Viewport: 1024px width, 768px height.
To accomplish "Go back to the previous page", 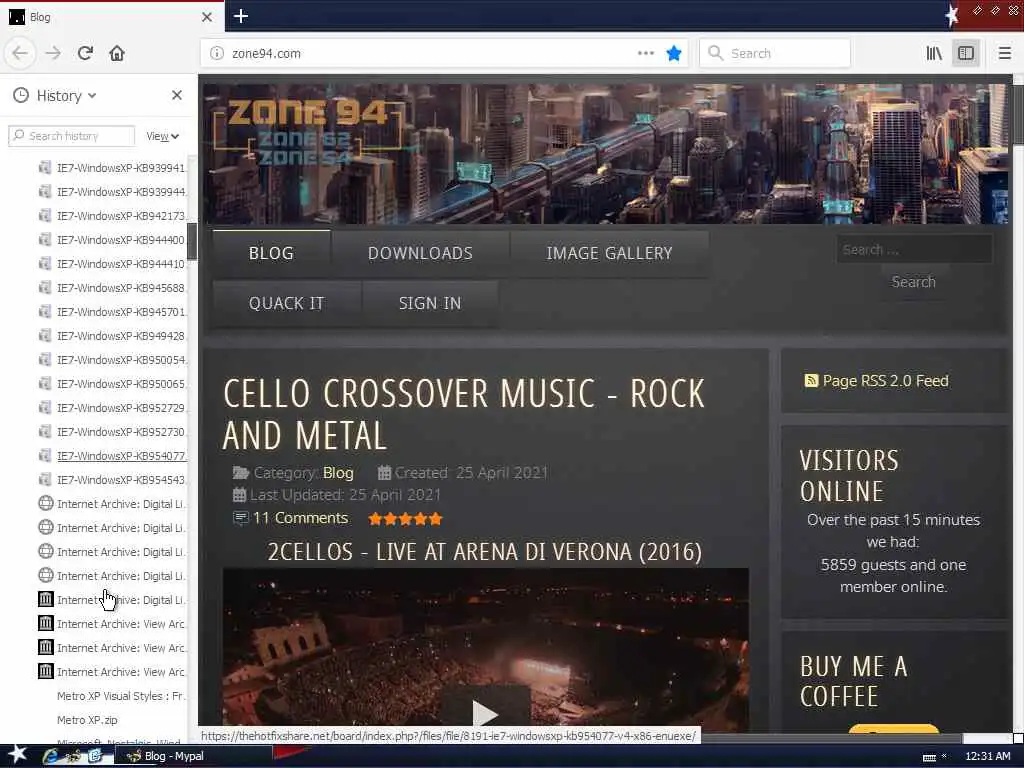I will coord(20,53).
